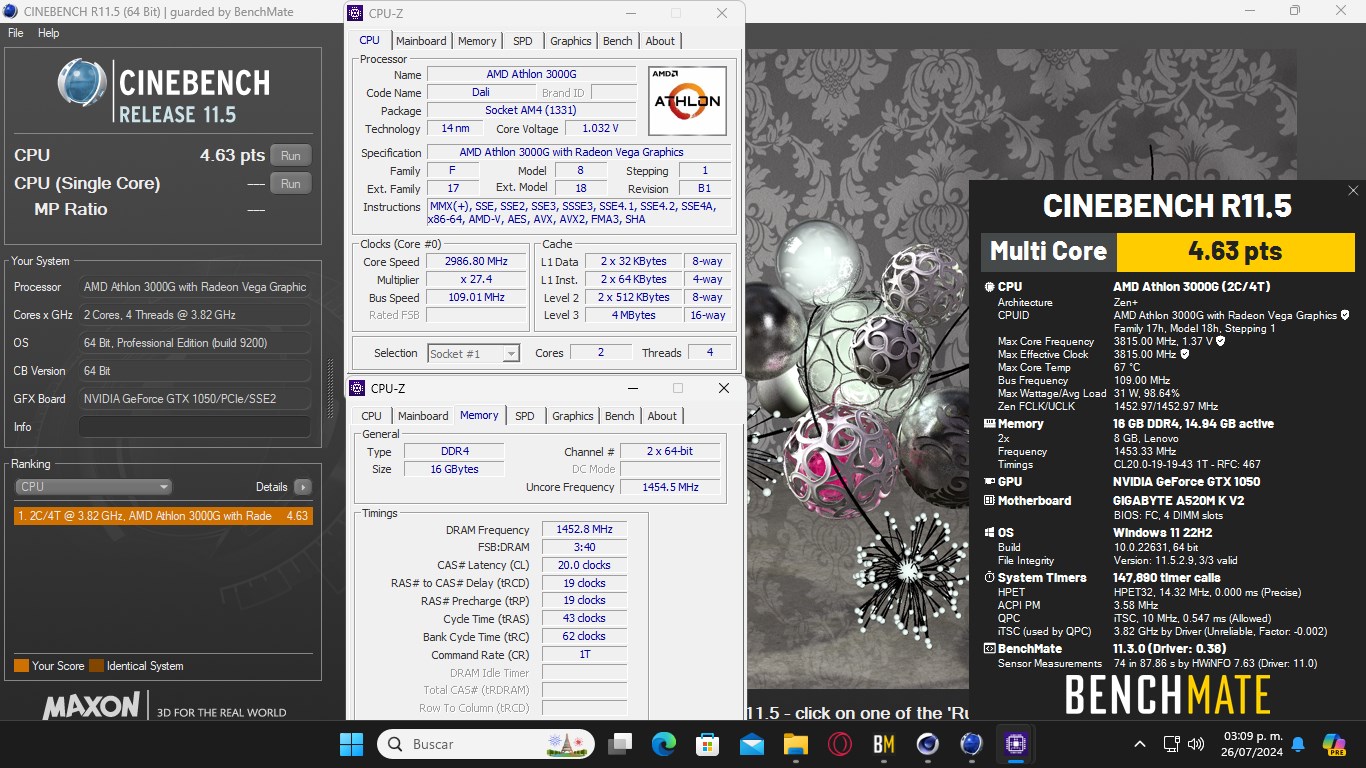Select the ranking entry 2C/4T @ 3.82 GHz
Viewport: 1366px width, 768px height.
point(163,516)
